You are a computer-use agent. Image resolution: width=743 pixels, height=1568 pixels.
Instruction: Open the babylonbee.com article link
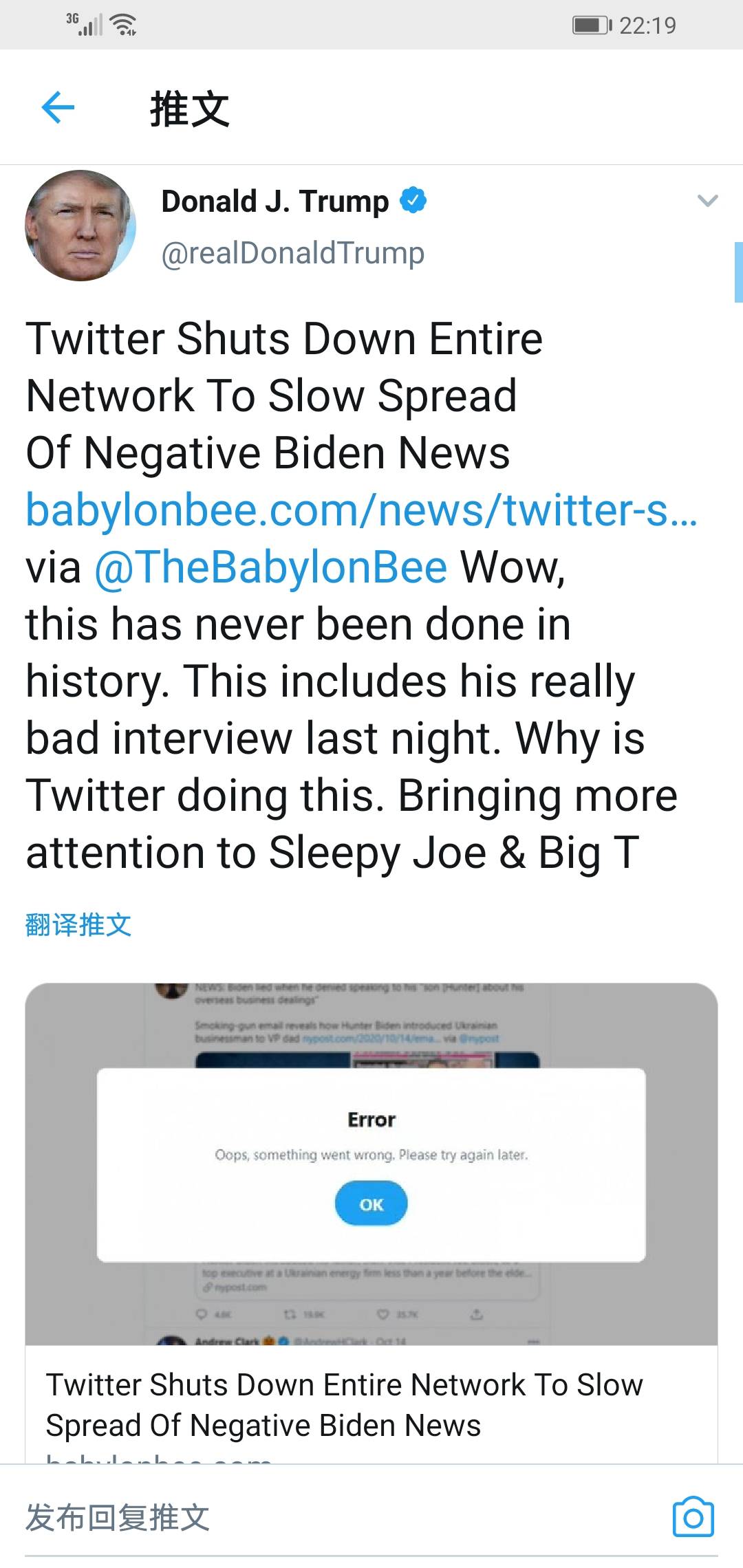(361, 510)
